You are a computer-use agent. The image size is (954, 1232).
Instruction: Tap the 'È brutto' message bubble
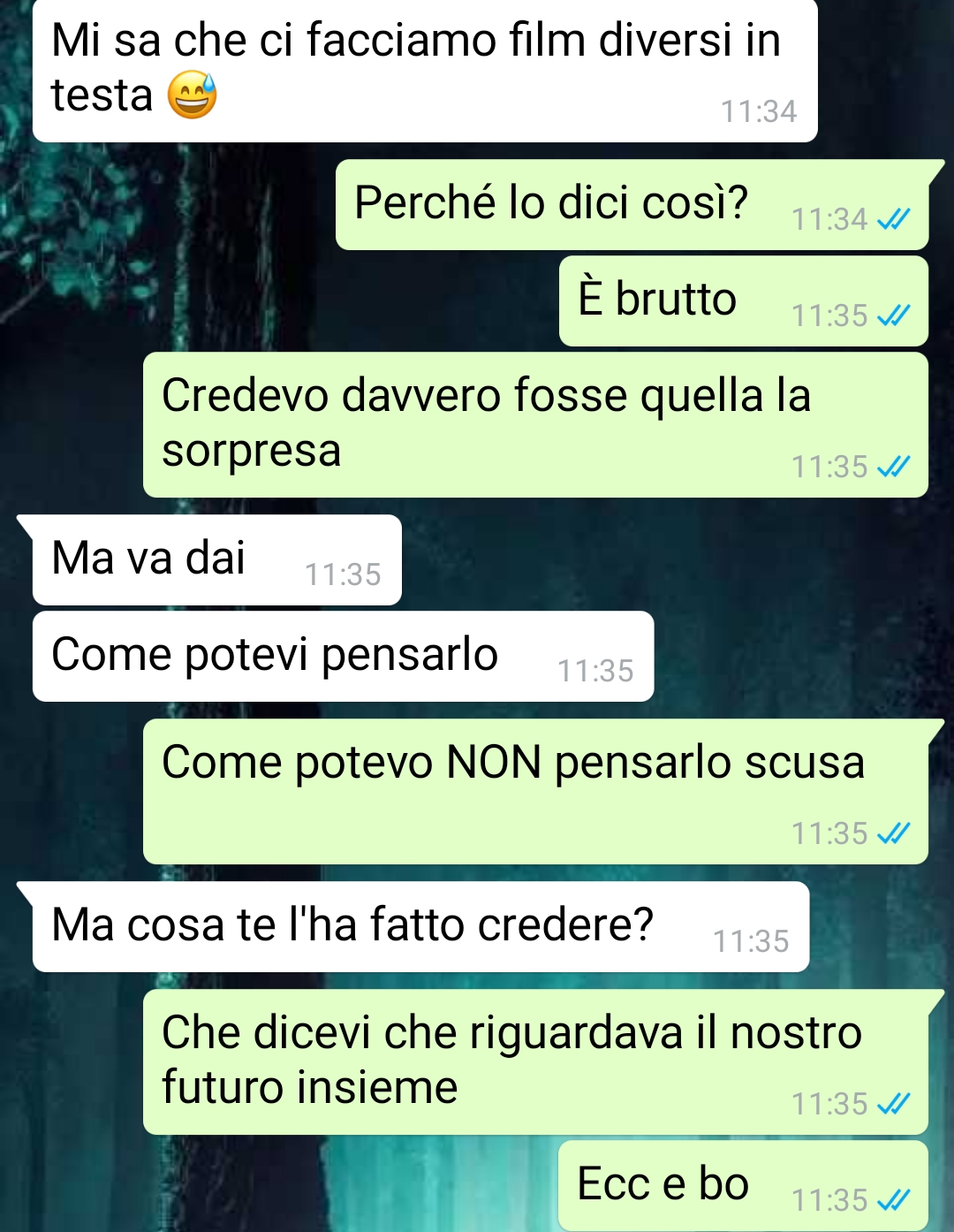click(744, 301)
